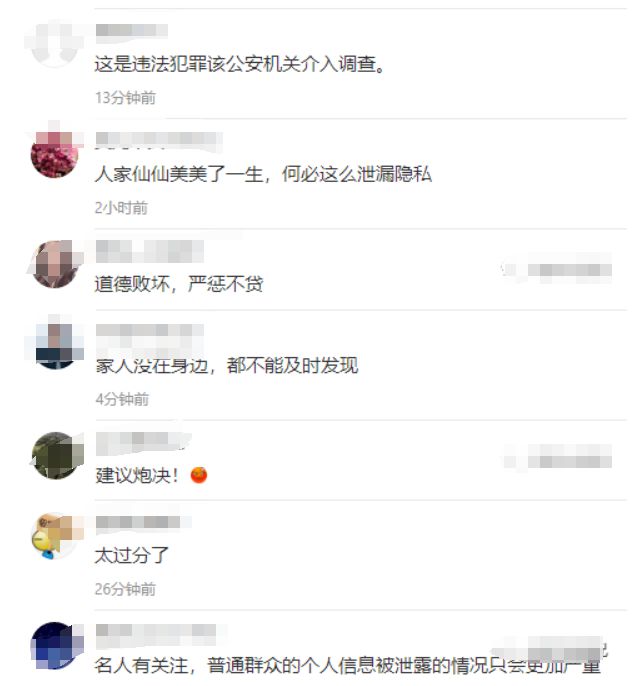Click avatar beside '道德败坏，严惩不贷' comment
The height and width of the screenshot is (686, 644).
click(x=55, y=264)
